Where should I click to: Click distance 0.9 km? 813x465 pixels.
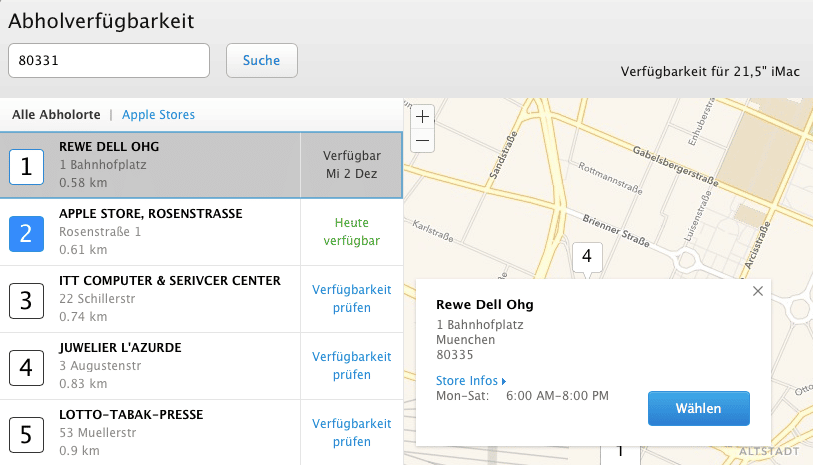[x=79, y=450]
